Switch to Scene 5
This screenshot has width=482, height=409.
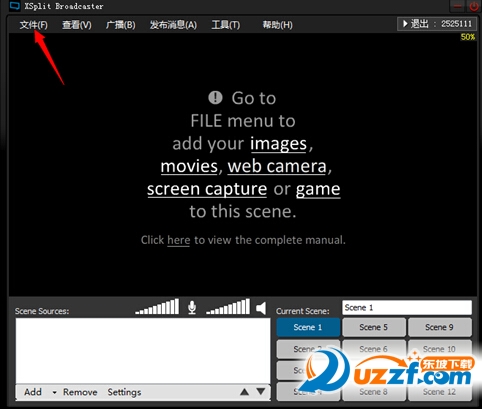(374, 327)
